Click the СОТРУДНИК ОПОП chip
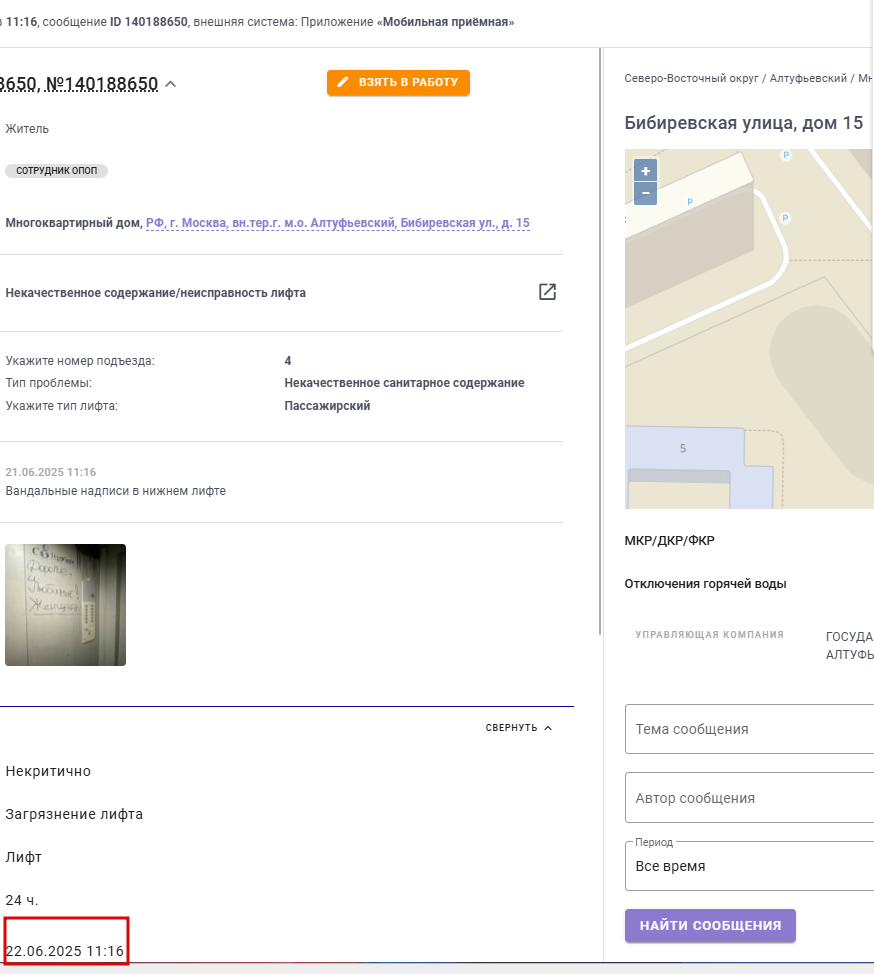The height and width of the screenshot is (974, 874). (56, 171)
